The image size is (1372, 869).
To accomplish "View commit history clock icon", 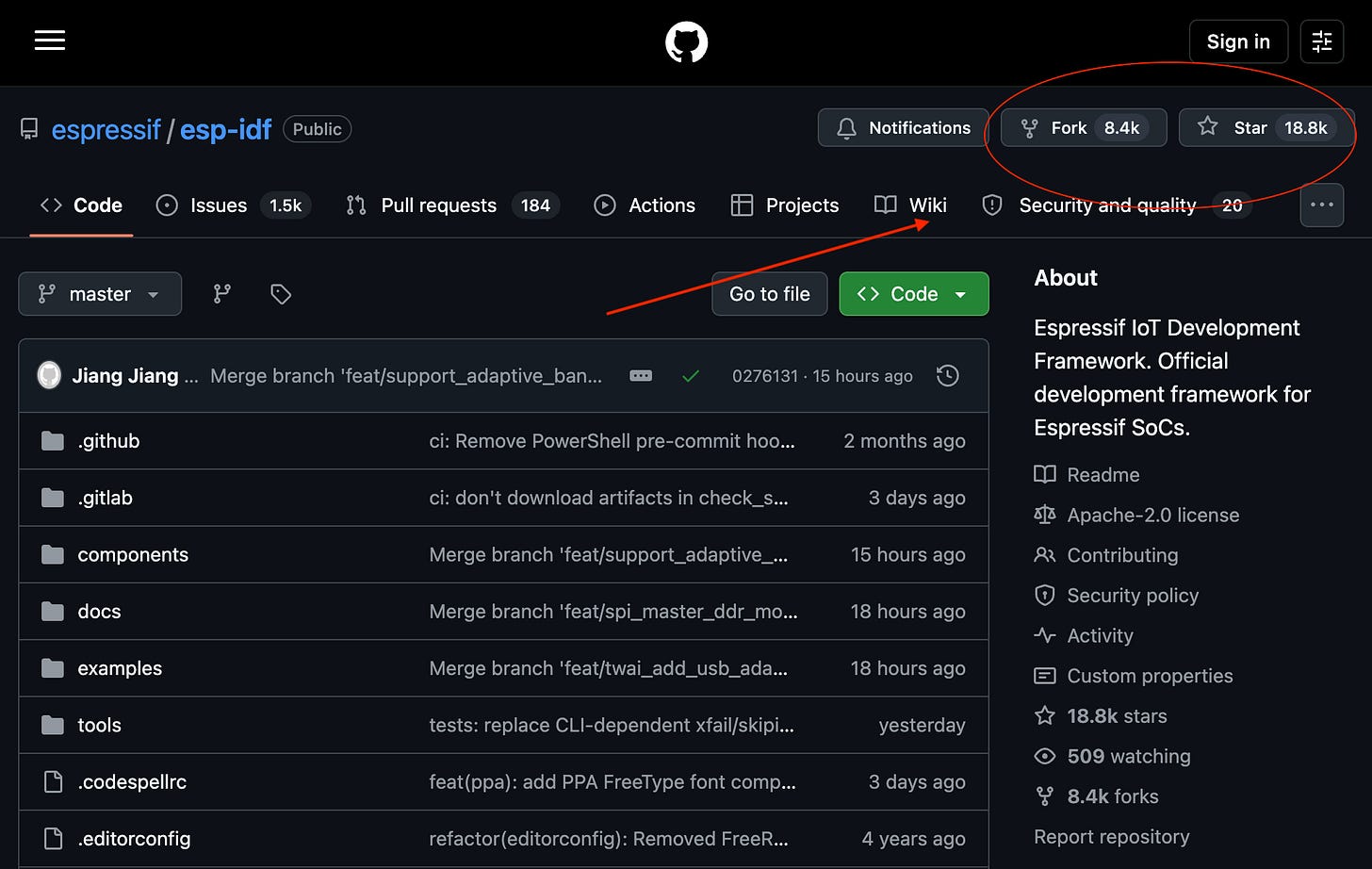I will pos(948,375).
